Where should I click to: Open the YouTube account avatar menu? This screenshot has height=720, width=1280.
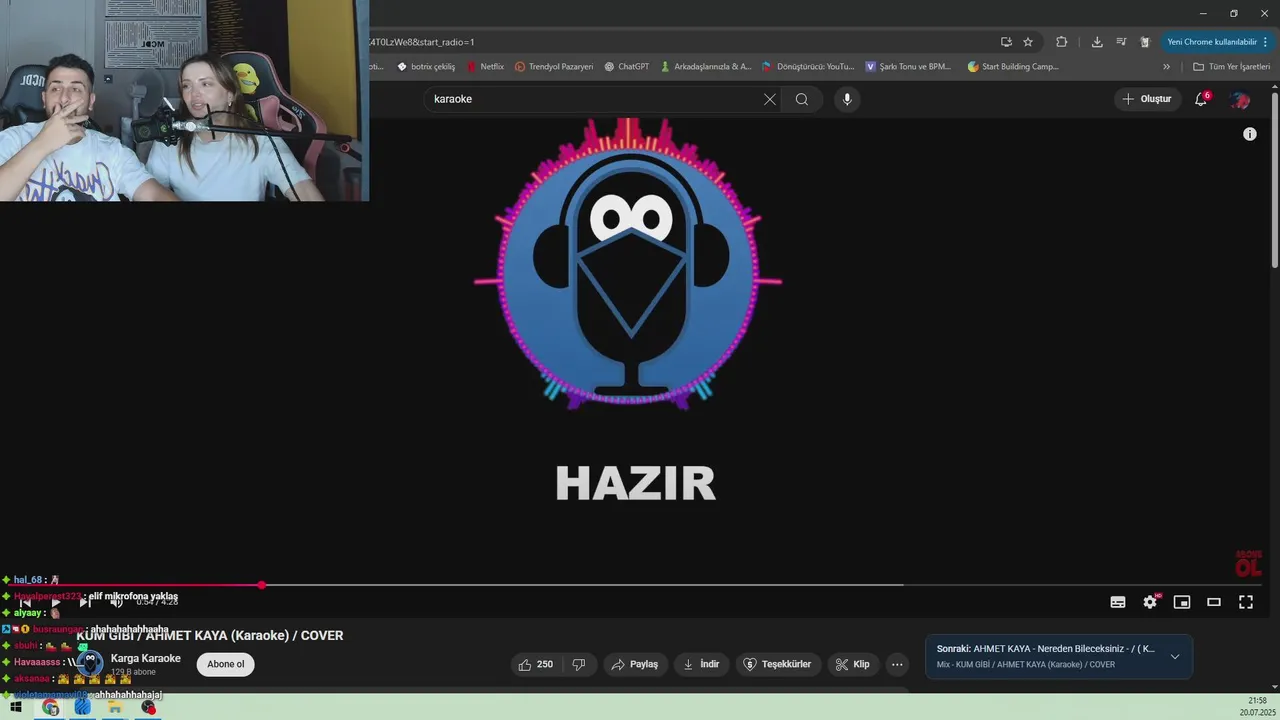click(x=1241, y=99)
